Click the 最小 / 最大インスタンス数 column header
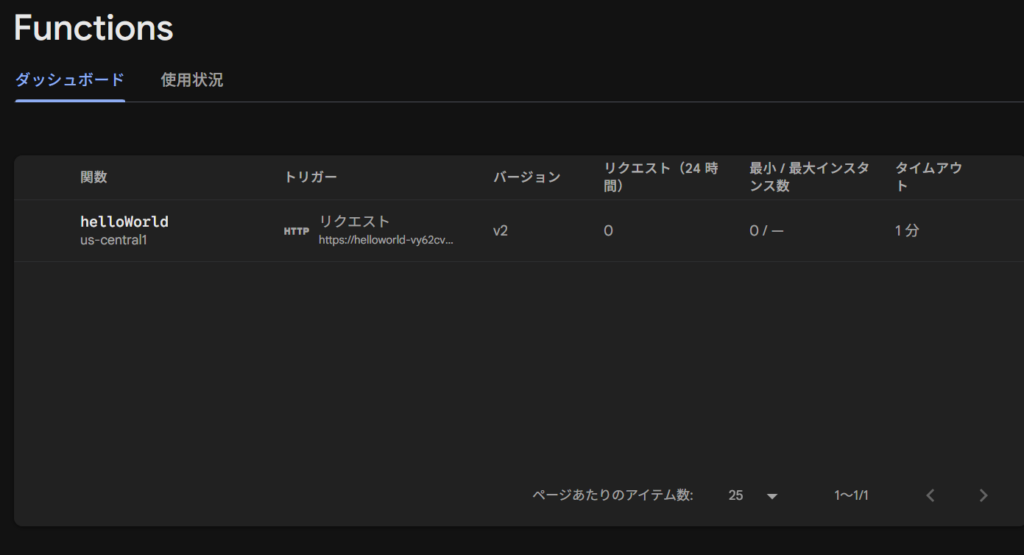 click(x=808, y=177)
